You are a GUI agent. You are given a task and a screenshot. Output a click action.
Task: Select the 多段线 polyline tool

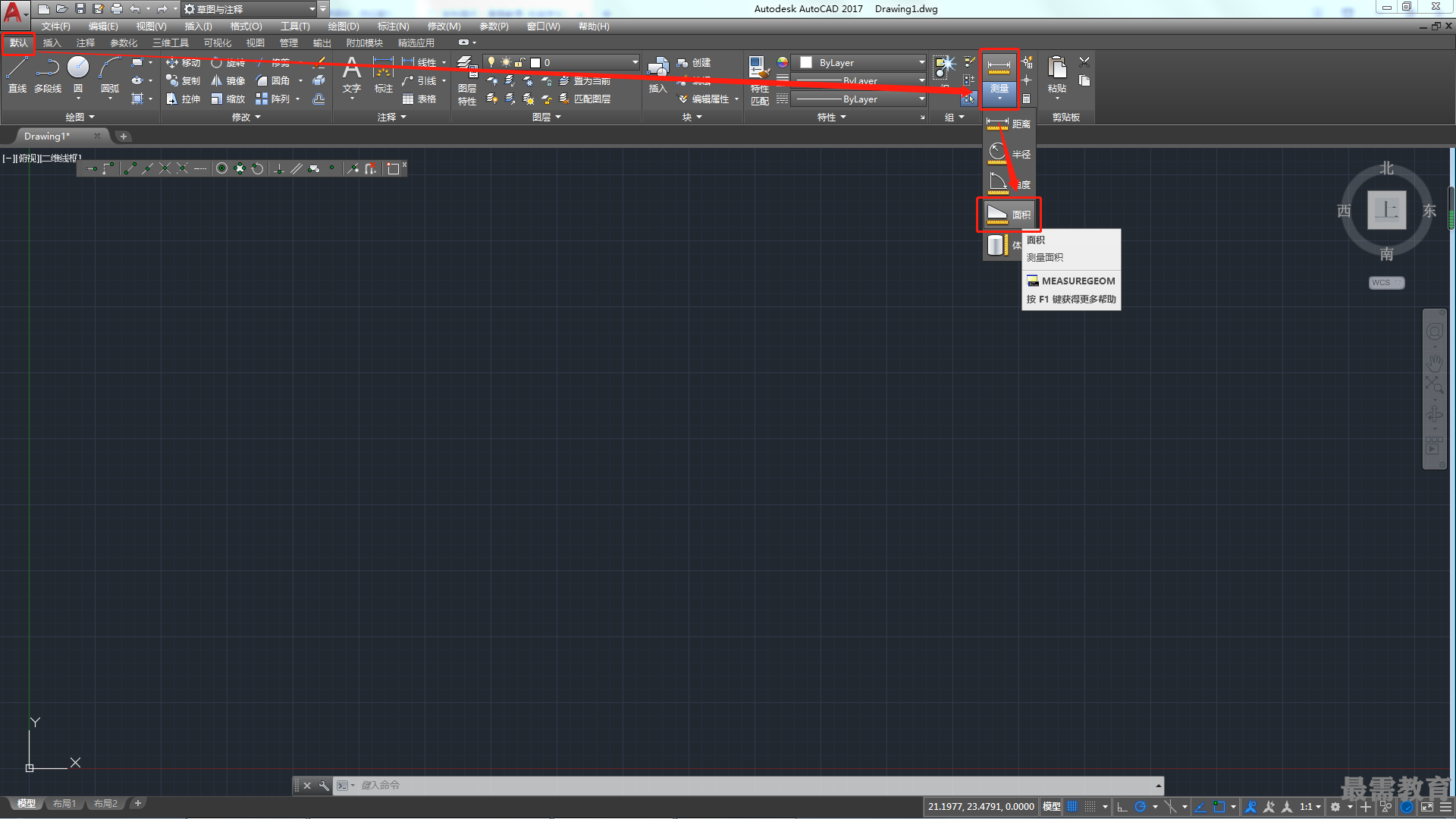[47, 75]
